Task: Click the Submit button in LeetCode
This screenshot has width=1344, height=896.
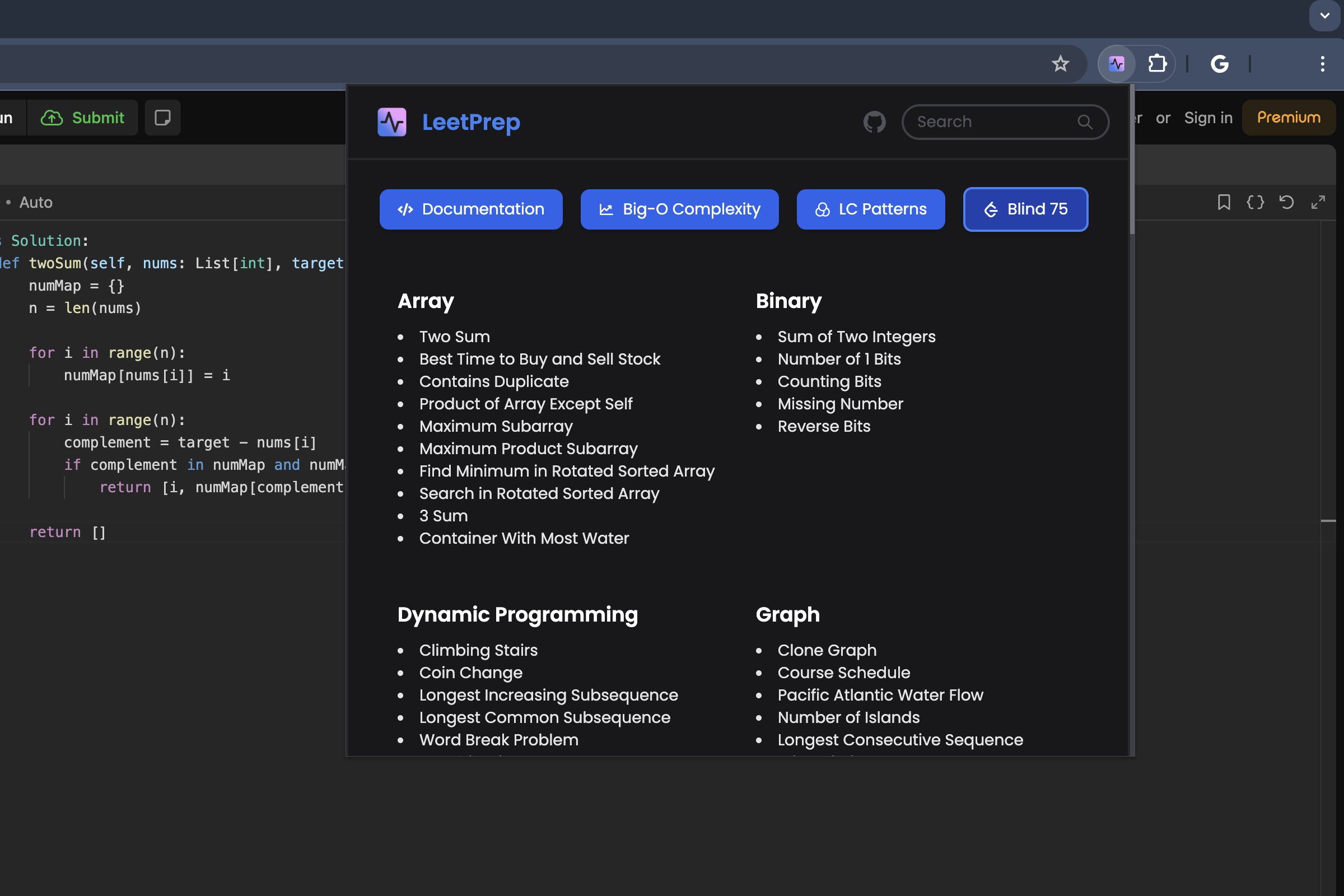Action: click(x=83, y=118)
